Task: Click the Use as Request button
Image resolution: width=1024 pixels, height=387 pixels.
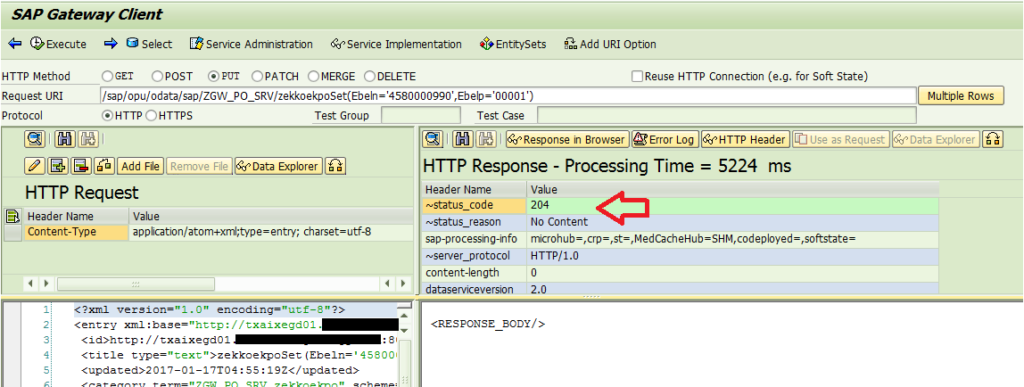Action: [840, 139]
